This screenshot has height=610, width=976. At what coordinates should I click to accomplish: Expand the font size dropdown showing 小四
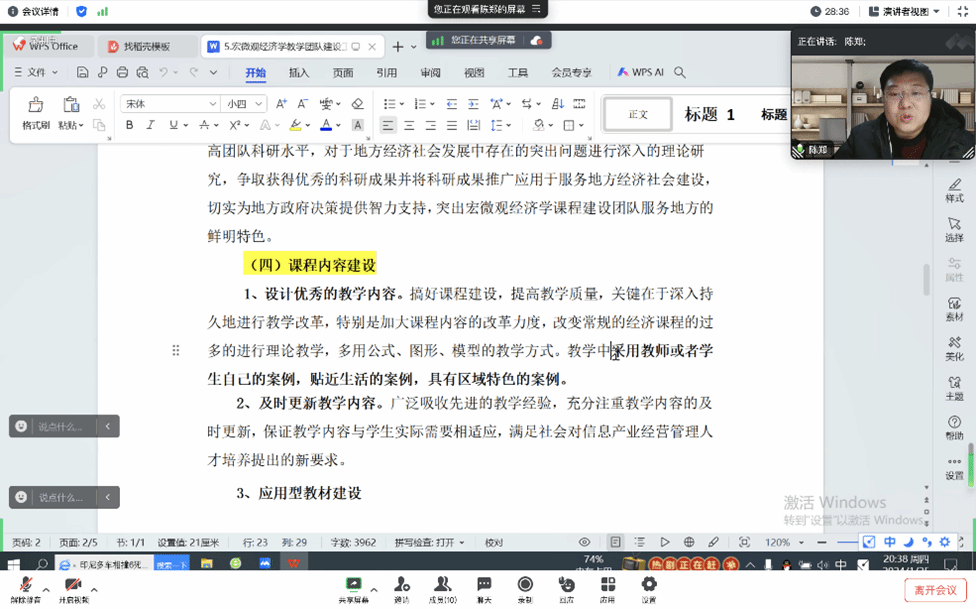coord(244,104)
